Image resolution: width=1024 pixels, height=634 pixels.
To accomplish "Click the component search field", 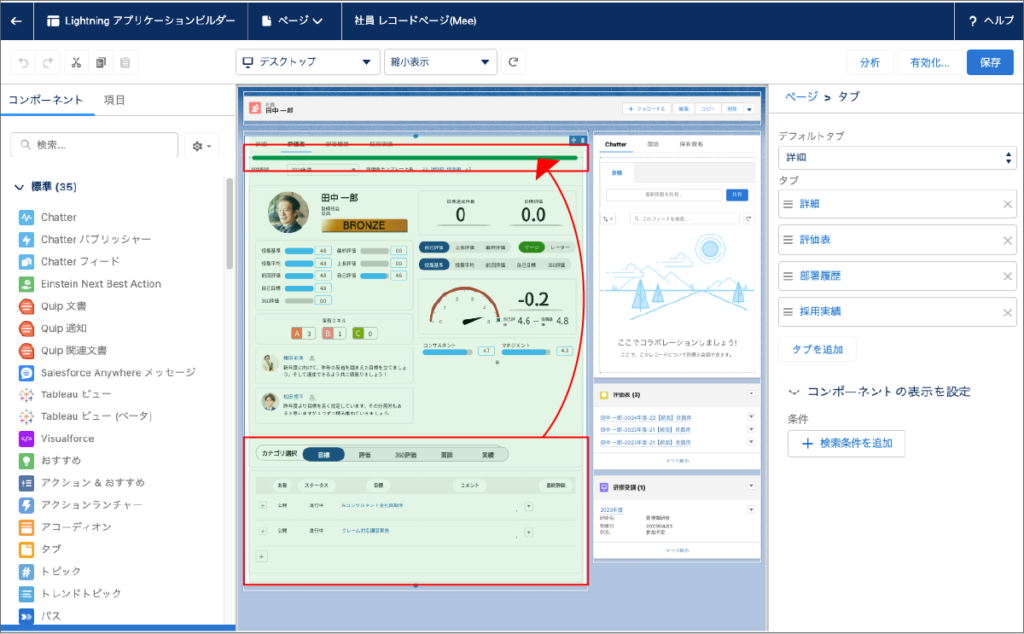I will point(94,145).
